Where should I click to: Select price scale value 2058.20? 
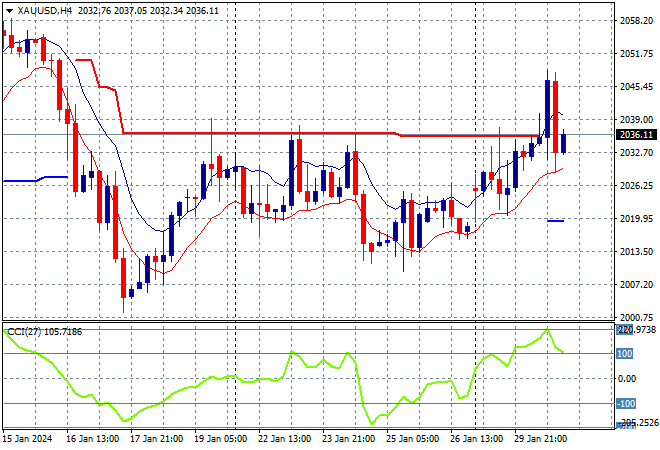click(636, 20)
